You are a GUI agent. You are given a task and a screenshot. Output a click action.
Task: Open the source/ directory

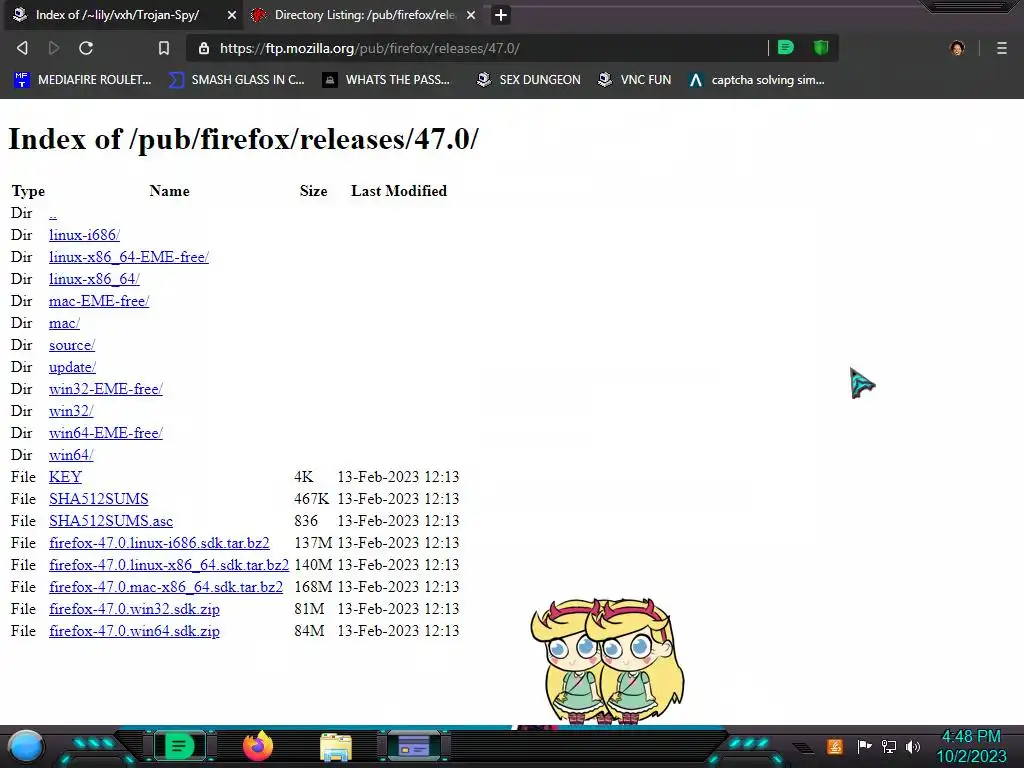(72, 345)
